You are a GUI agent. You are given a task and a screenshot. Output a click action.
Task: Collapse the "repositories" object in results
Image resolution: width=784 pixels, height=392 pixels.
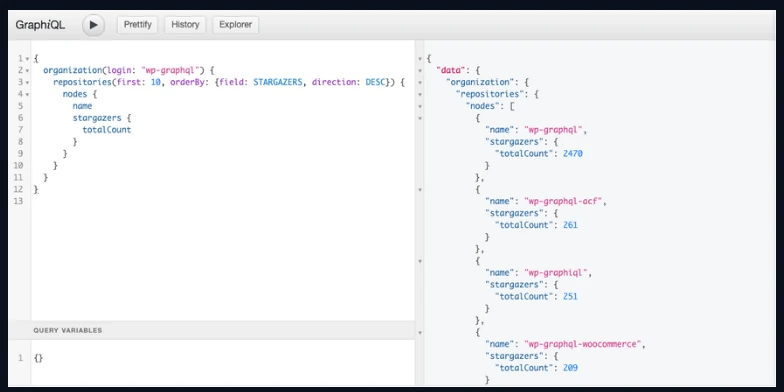(x=420, y=94)
